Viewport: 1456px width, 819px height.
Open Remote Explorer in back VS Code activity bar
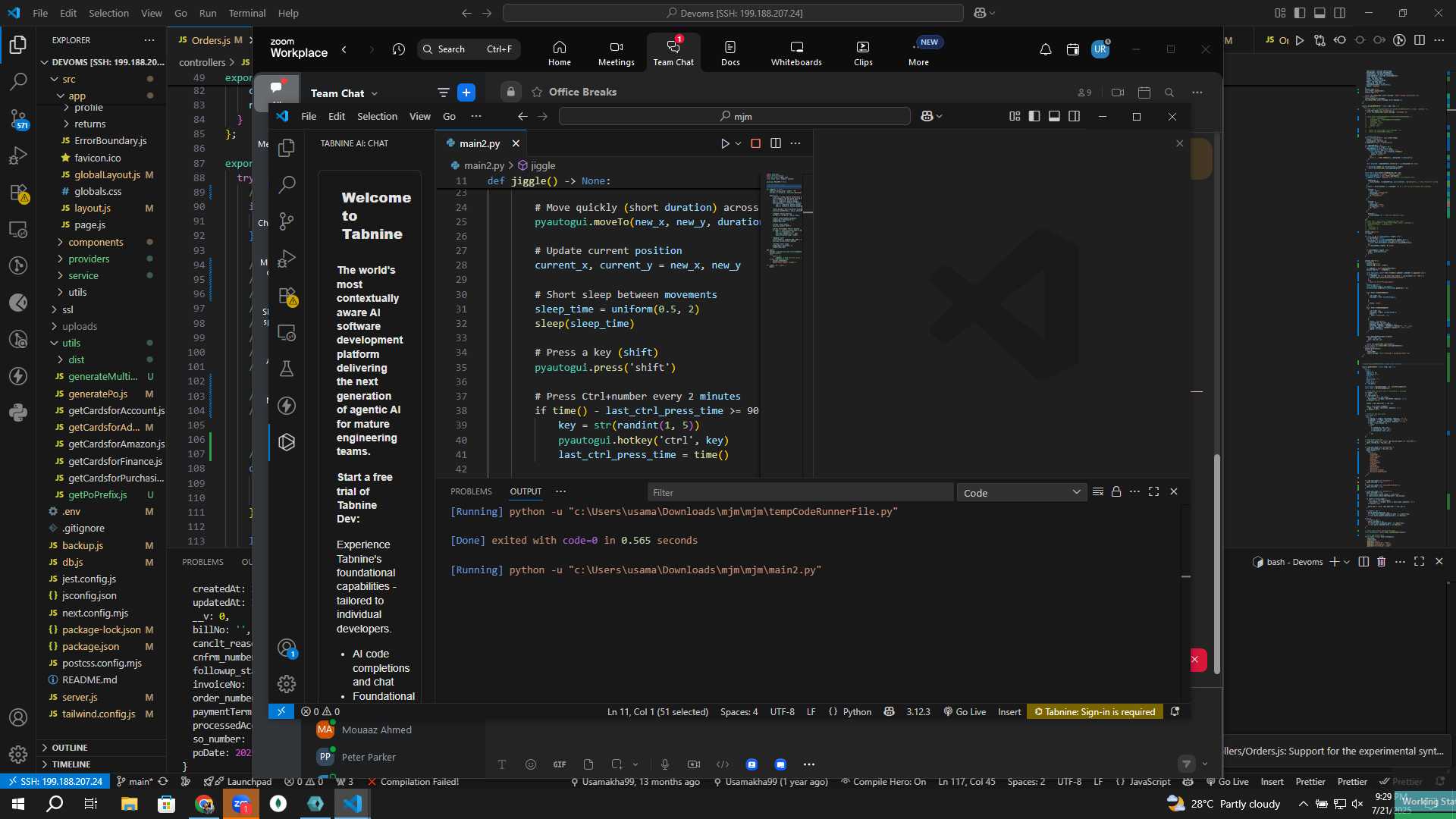(x=18, y=229)
